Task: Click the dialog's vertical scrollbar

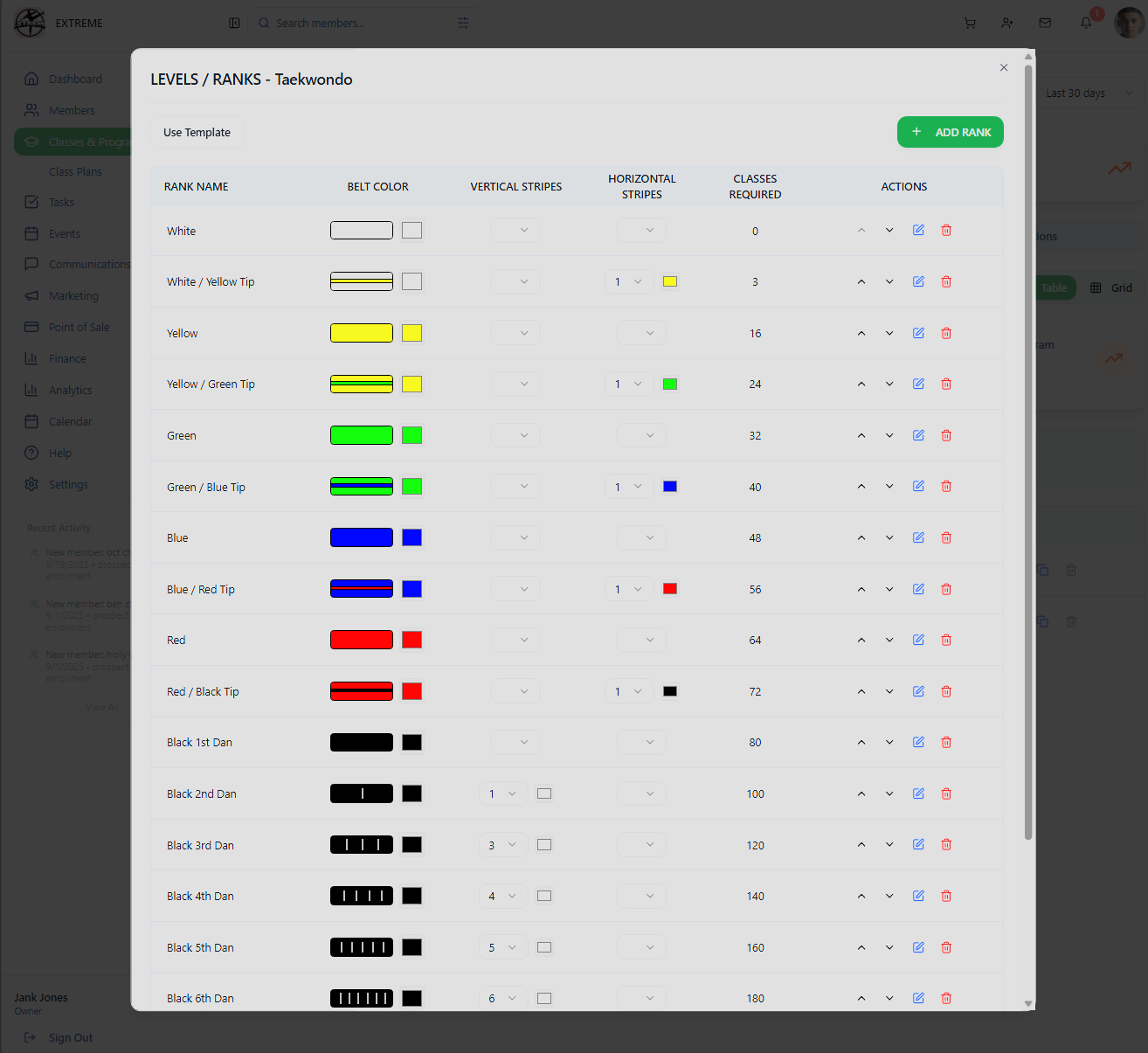Action: pyautogui.click(x=1028, y=450)
